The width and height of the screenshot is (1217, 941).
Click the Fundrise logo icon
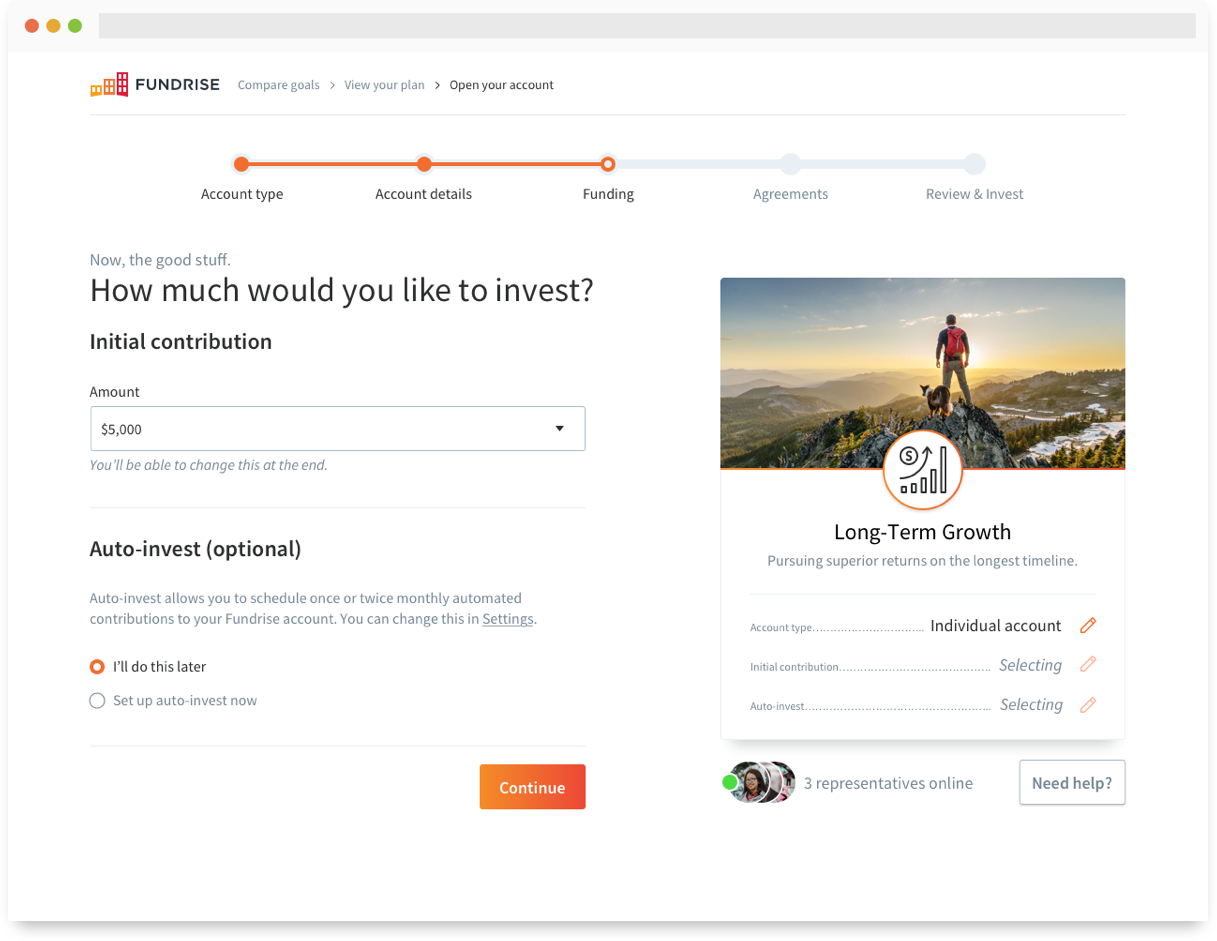click(109, 85)
